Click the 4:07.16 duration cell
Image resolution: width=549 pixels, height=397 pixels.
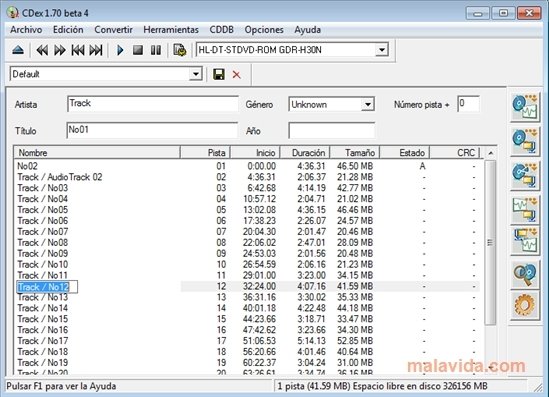311,286
